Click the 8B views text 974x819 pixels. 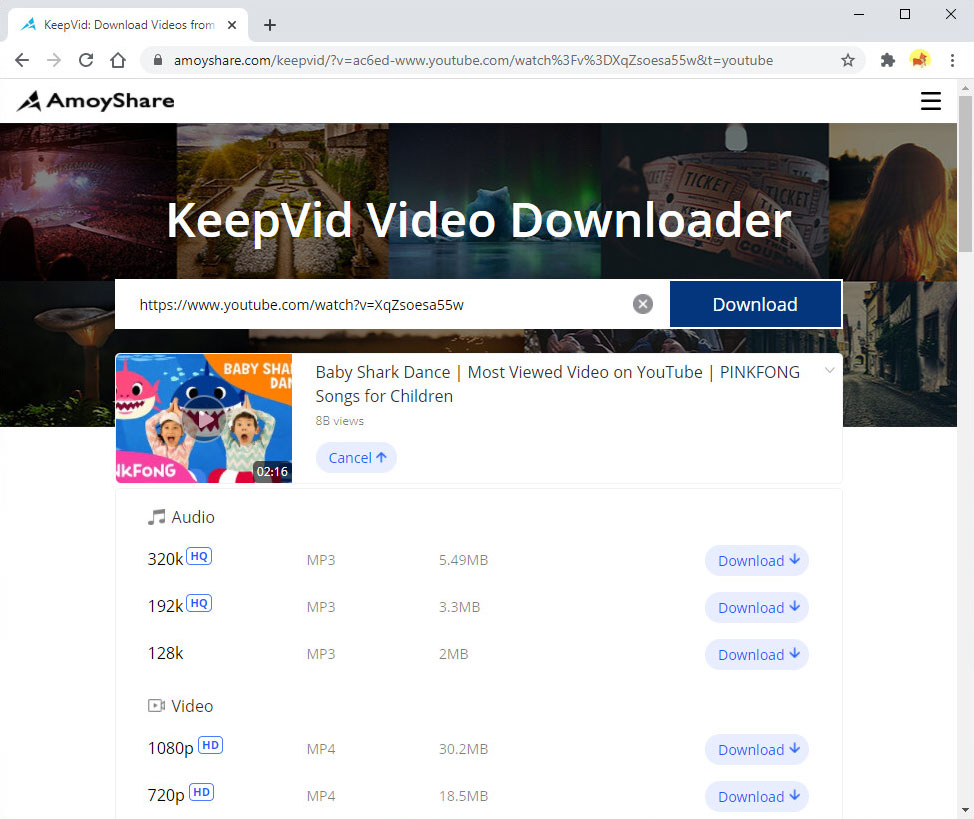[x=340, y=421]
